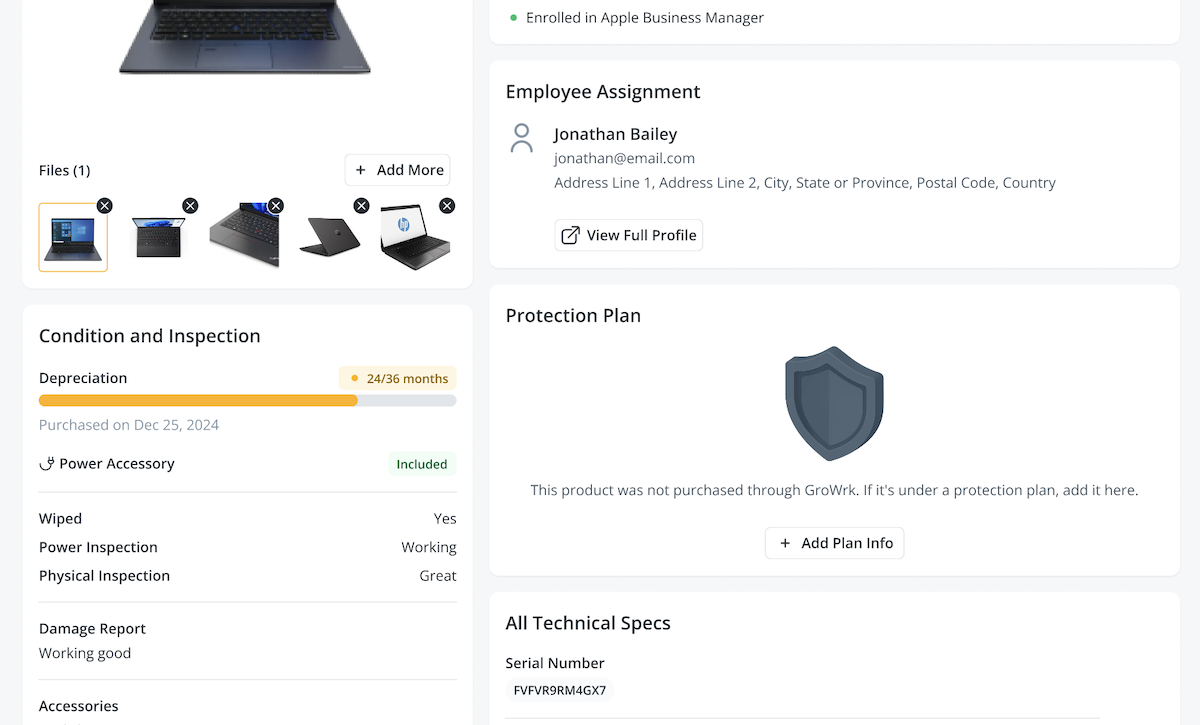
Task: Click the power plug accessory icon
Action: (x=47, y=463)
